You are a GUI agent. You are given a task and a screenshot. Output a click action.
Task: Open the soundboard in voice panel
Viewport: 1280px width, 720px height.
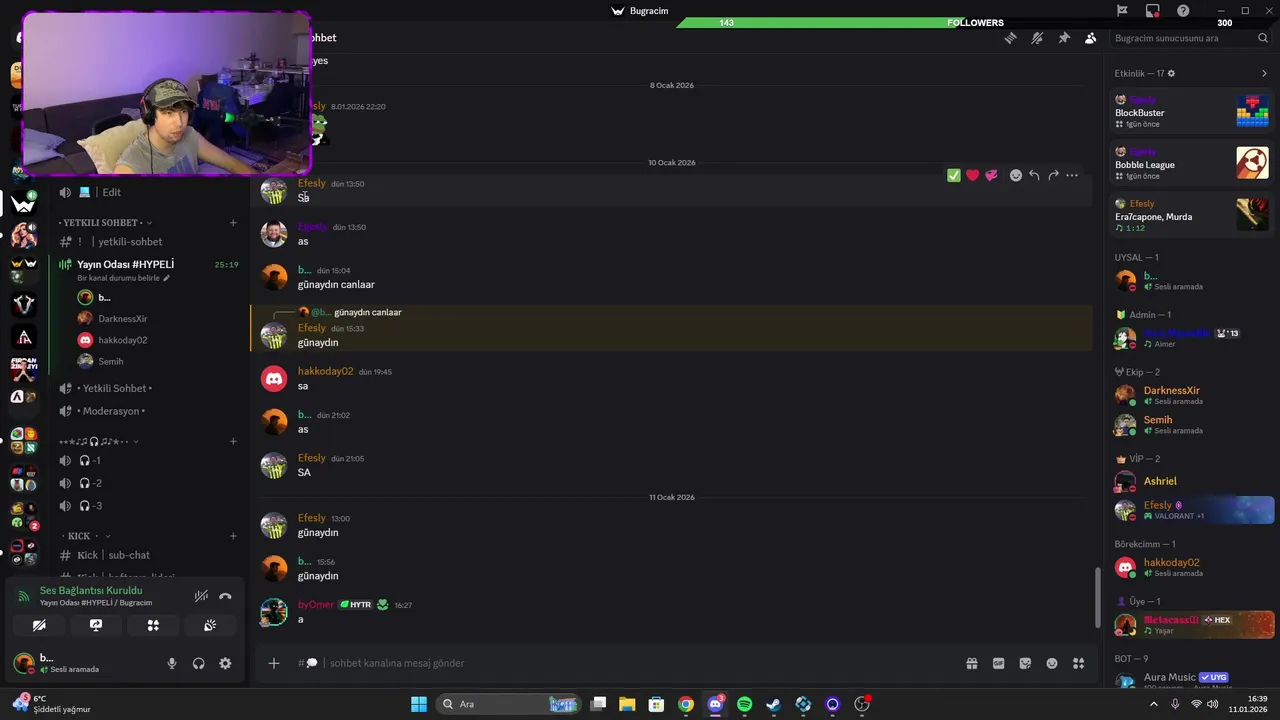210,625
